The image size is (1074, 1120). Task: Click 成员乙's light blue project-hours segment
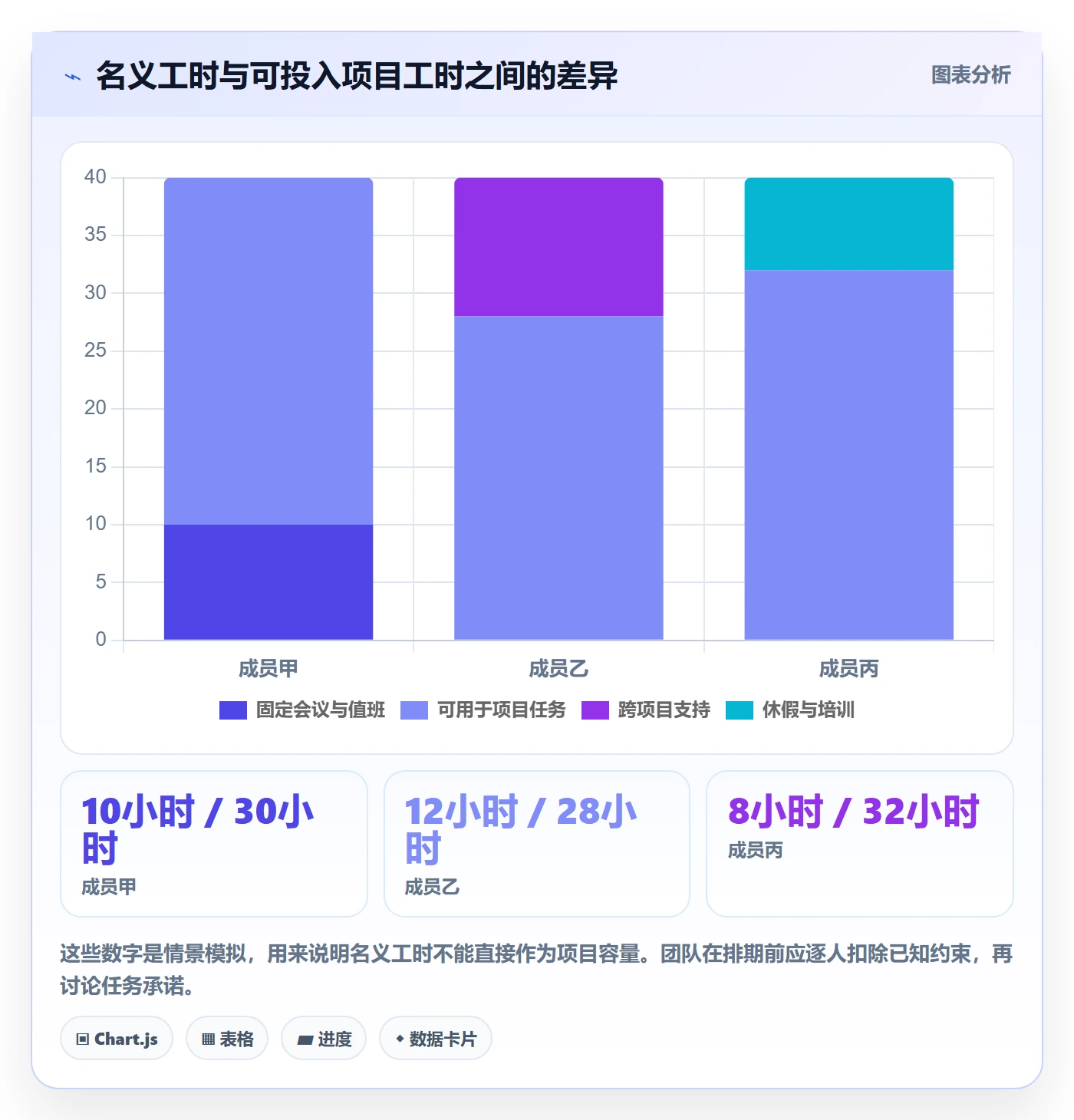pyautogui.click(x=558, y=478)
